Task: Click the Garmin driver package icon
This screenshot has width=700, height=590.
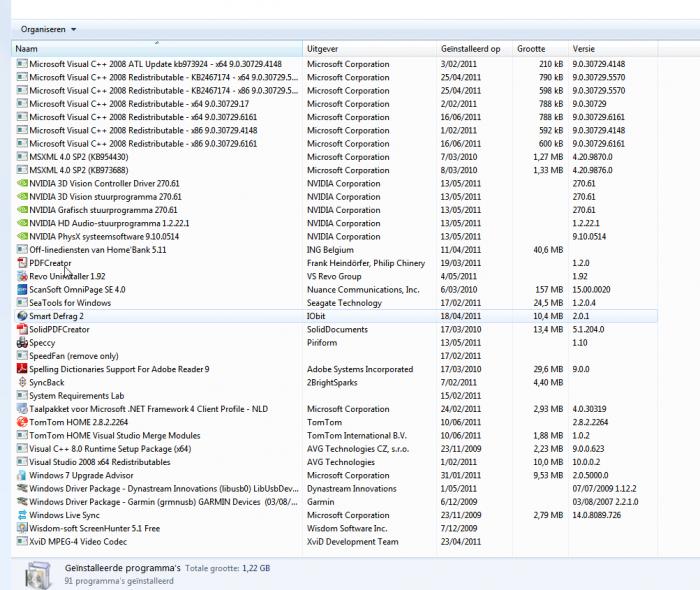Action: [x=22, y=502]
